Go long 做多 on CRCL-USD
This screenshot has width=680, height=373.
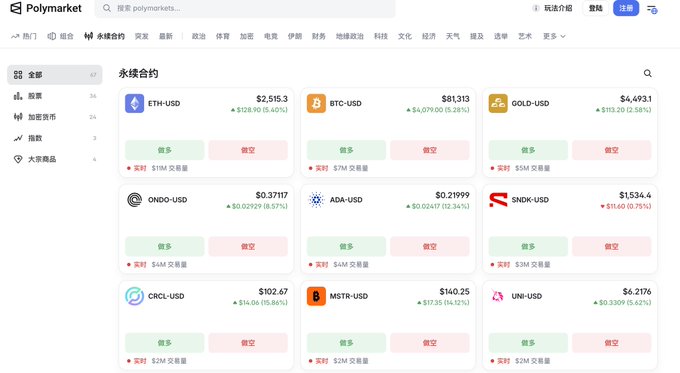(164, 343)
